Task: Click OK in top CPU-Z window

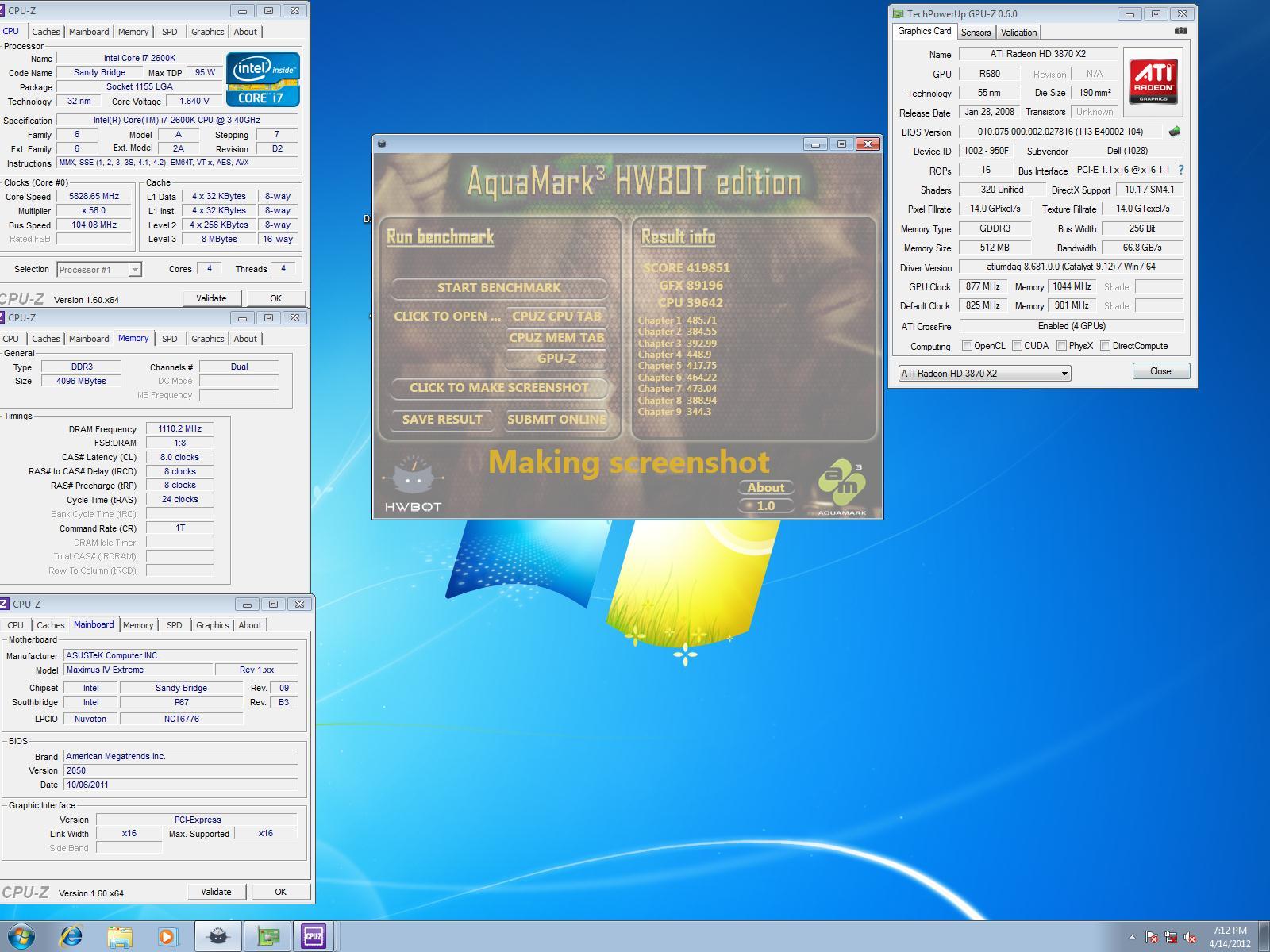Action: tap(275, 298)
